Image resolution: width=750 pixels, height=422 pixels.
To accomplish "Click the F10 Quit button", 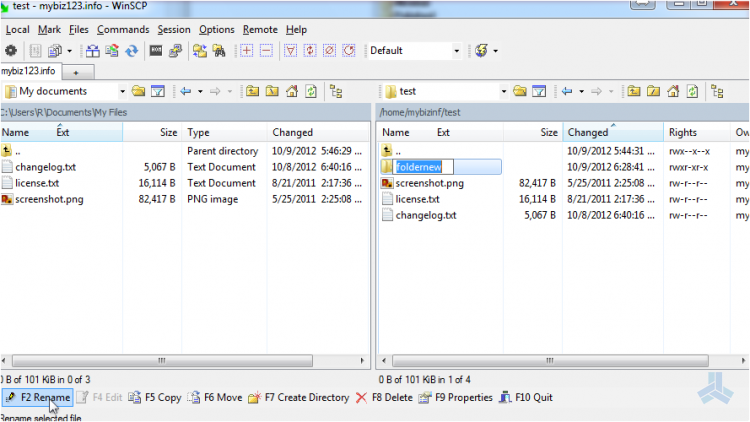I will (526, 398).
